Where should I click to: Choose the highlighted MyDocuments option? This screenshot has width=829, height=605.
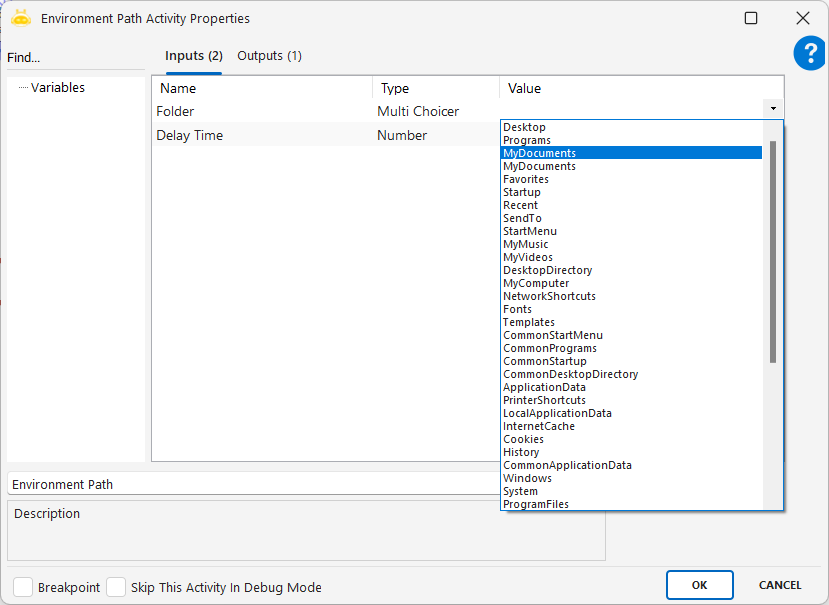[539, 153]
